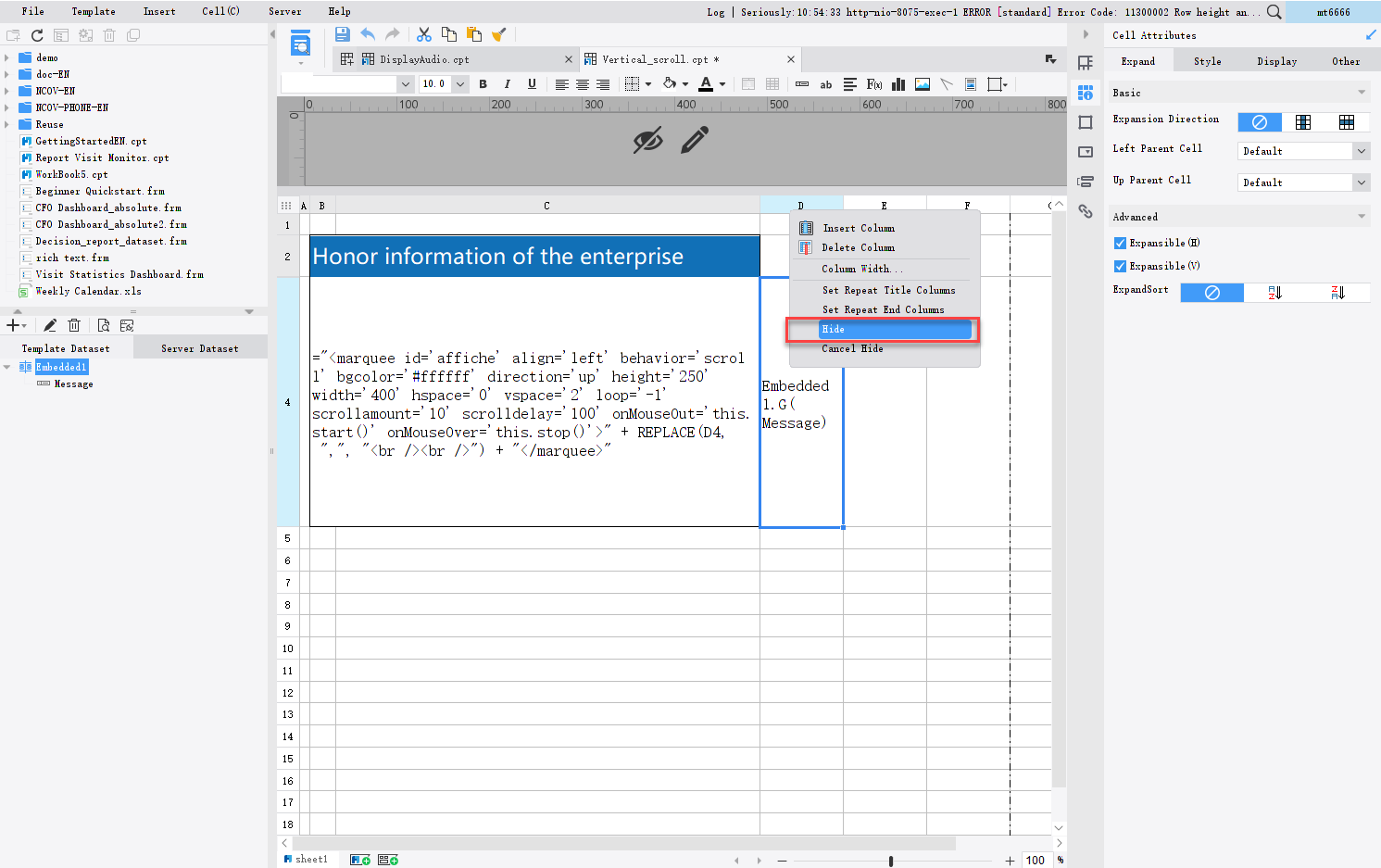The height and width of the screenshot is (868, 1381).
Task: Uncheck Expansible (V) checkbox
Action: pyautogui.click(x=1120, y=266)
